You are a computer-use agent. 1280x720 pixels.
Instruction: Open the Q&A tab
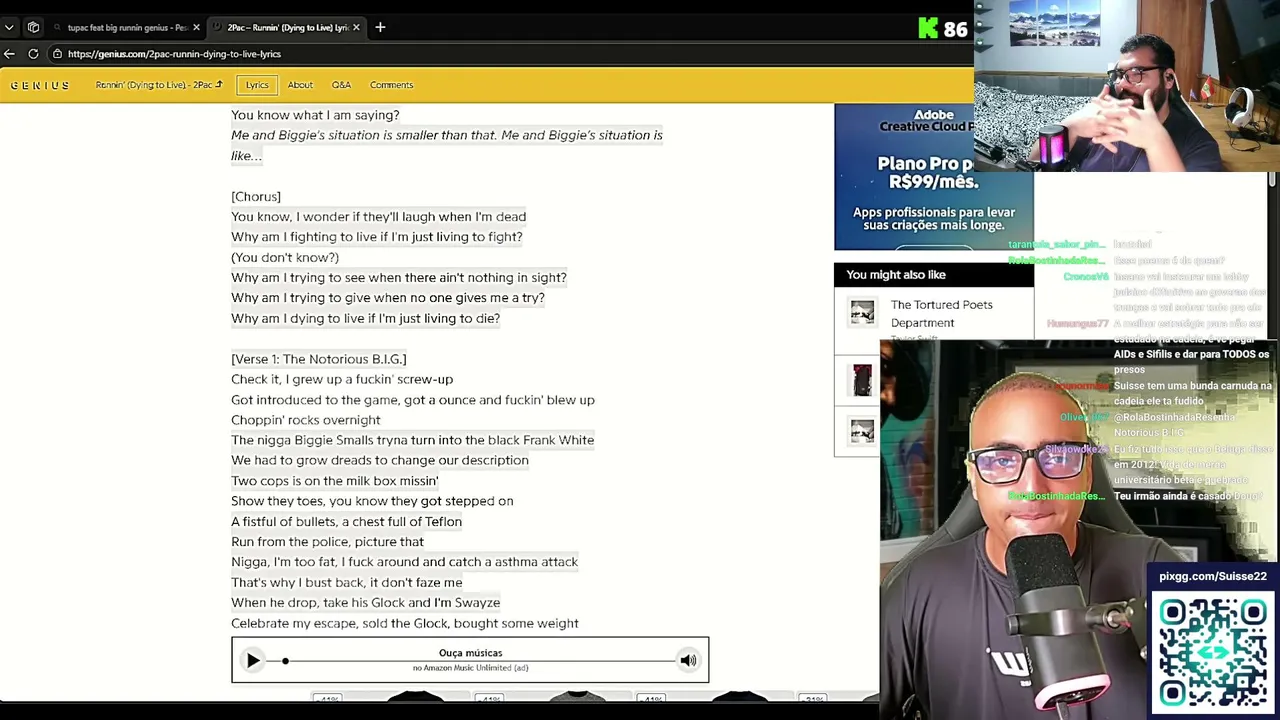point(341,85)
